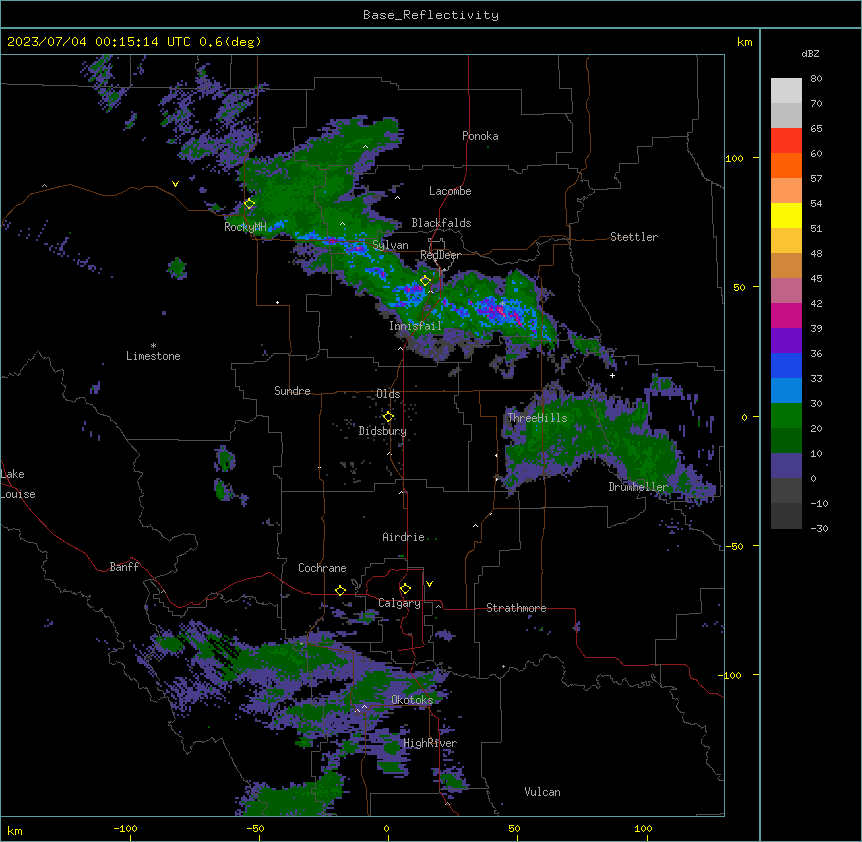Click the dBZ legend heading

click(x=810, y=53)
